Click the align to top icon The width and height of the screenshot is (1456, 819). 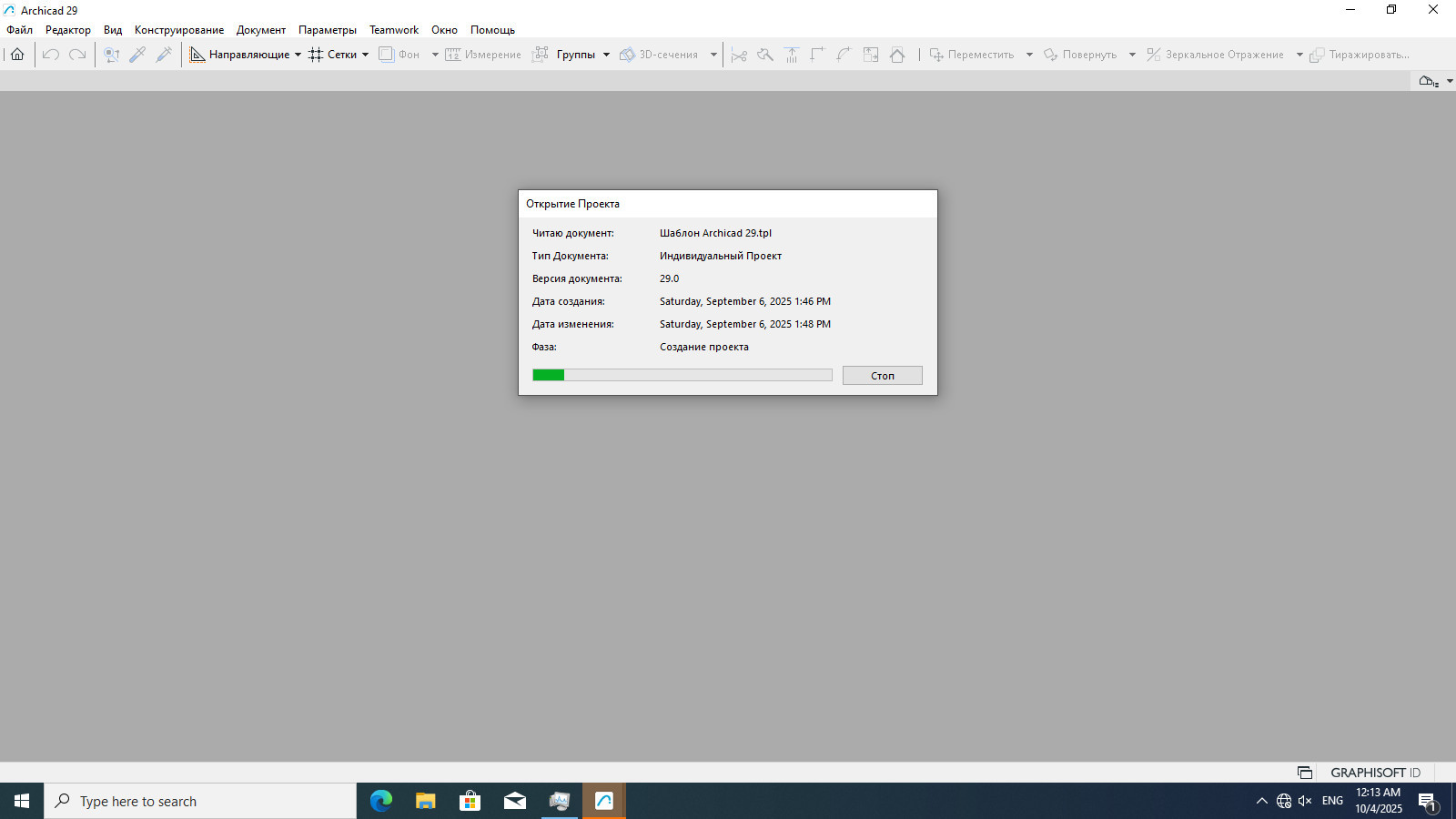click(x=792, y=55)
